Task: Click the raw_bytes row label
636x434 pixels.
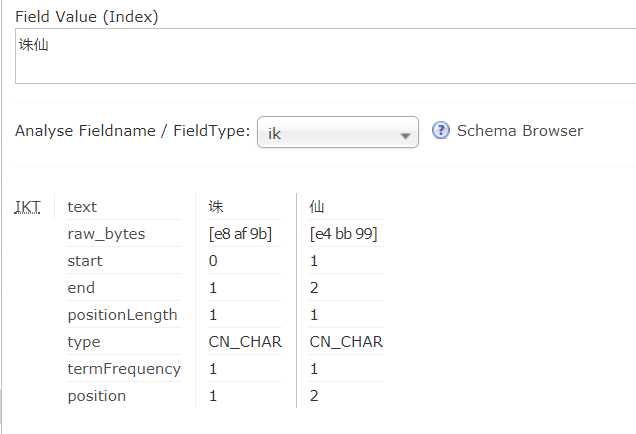Action: pos(106,234)
